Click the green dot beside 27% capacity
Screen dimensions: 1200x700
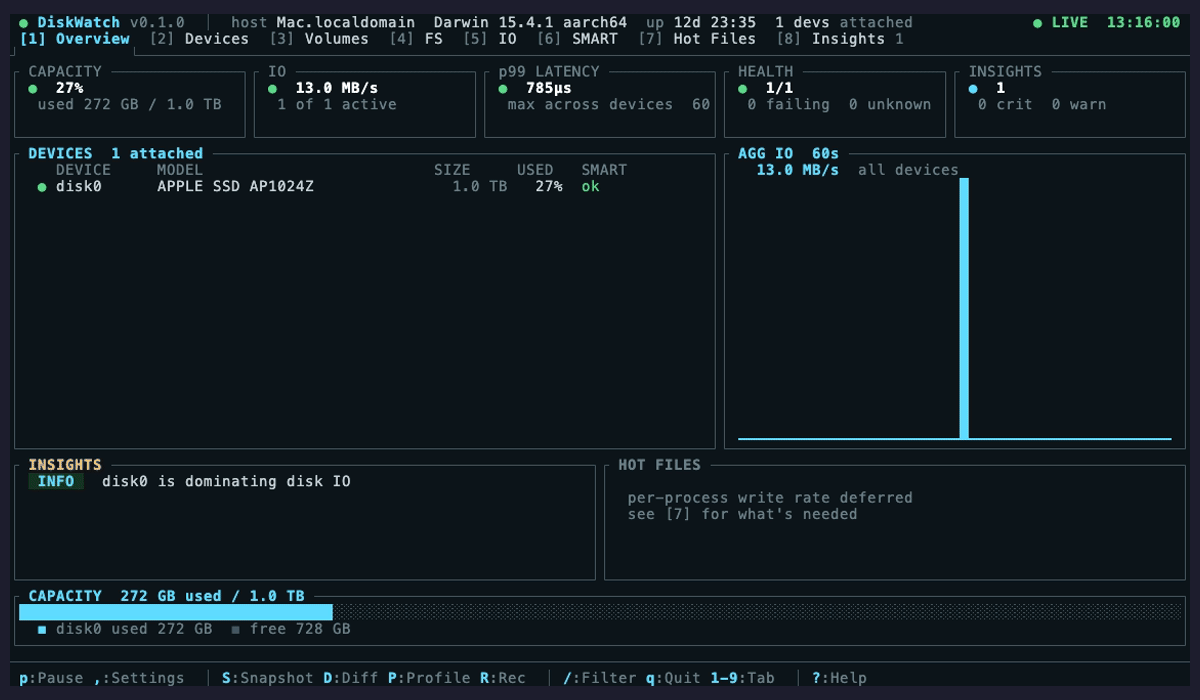coord(33,88)
